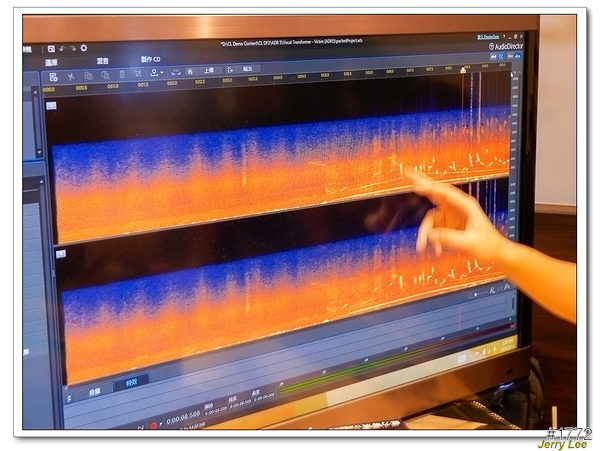The height and width of the screenshot is (451, 600).
Task: Click the 0:01.0 mark on timeline ruler
Action: tap(112, 86)
